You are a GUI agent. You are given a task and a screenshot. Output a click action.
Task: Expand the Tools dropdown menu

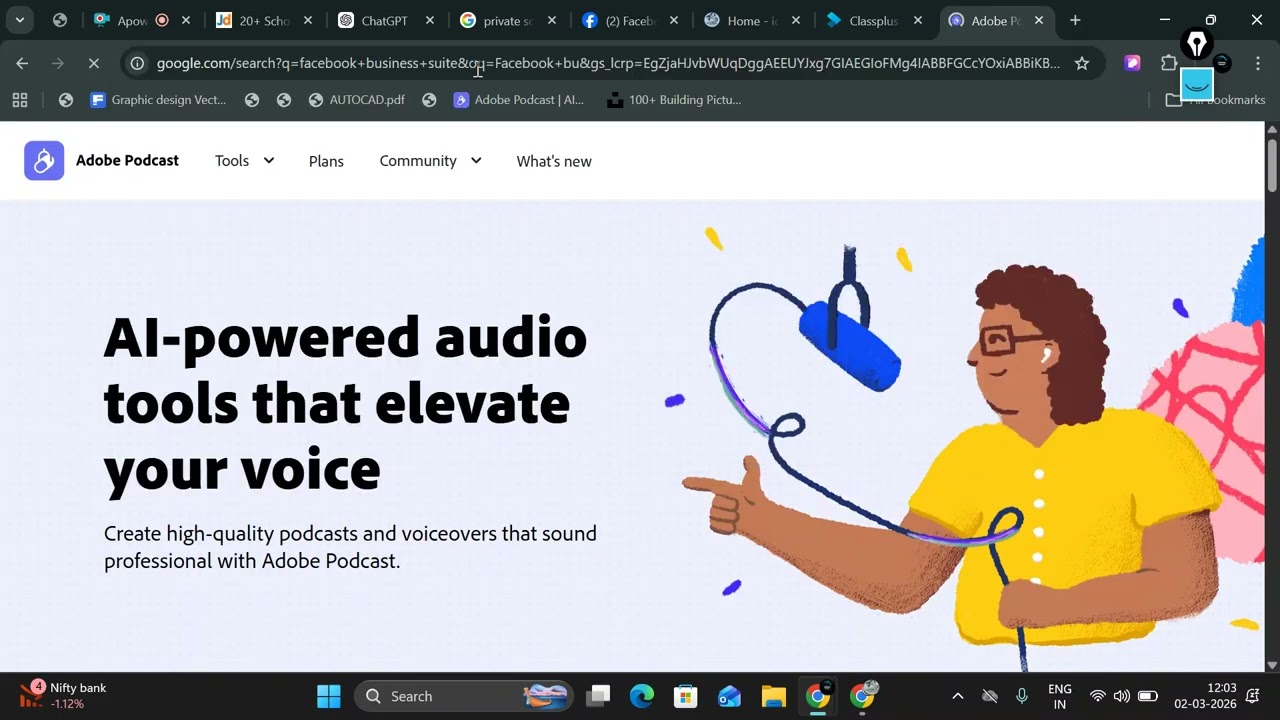[x=244, y=161]
